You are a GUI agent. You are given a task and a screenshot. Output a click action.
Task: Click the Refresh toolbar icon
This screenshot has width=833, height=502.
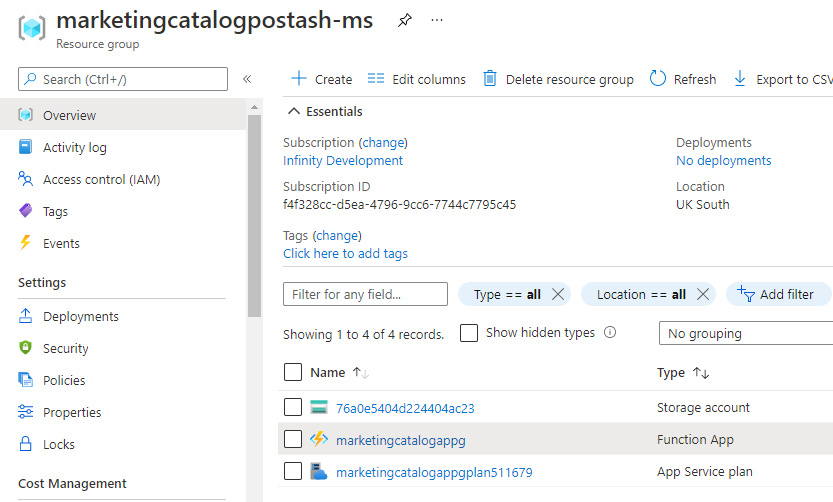pyautogui.click(x=657, y=79)
